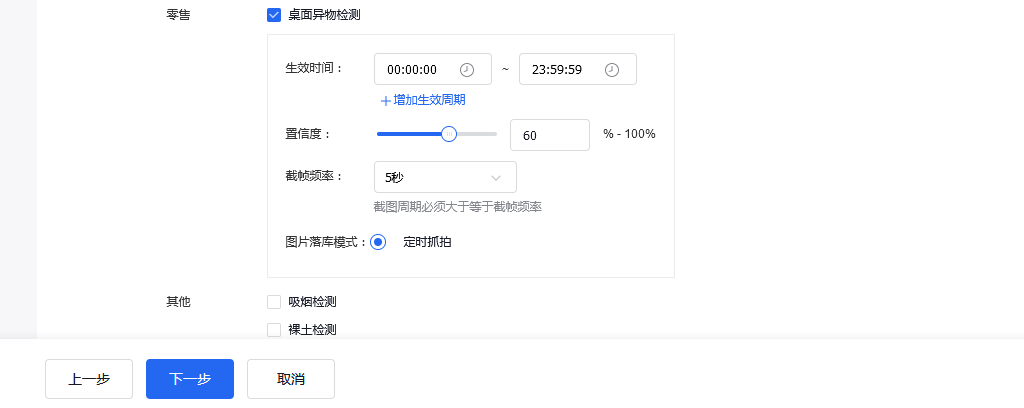Click the grey end of the 置信度 slider track
The width and height of the screenshot is (1024, 408).
[477, 134]
